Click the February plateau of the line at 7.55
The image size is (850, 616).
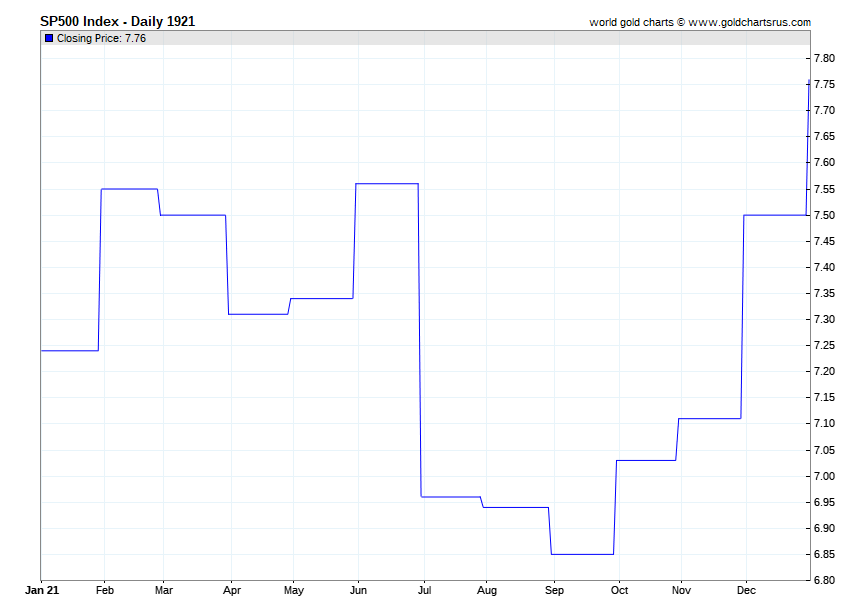coord(130,189)
